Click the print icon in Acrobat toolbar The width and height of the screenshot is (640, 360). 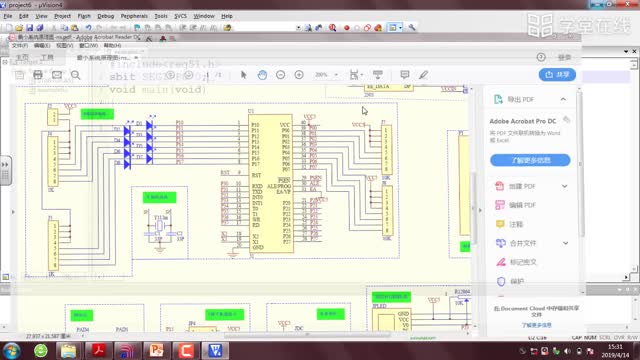click(x=38, y=75)
